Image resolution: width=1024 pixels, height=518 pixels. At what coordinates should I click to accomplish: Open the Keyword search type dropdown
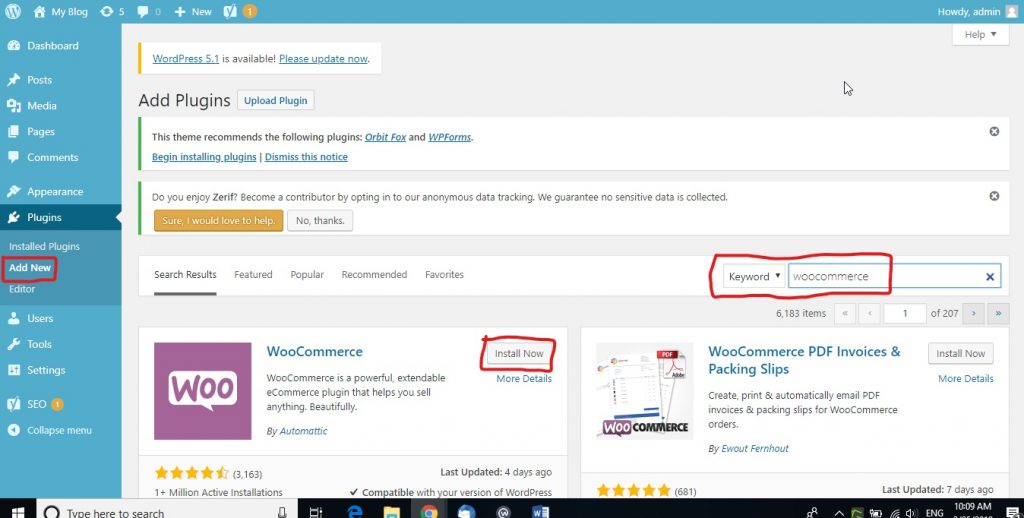click(x=754, y=276)
